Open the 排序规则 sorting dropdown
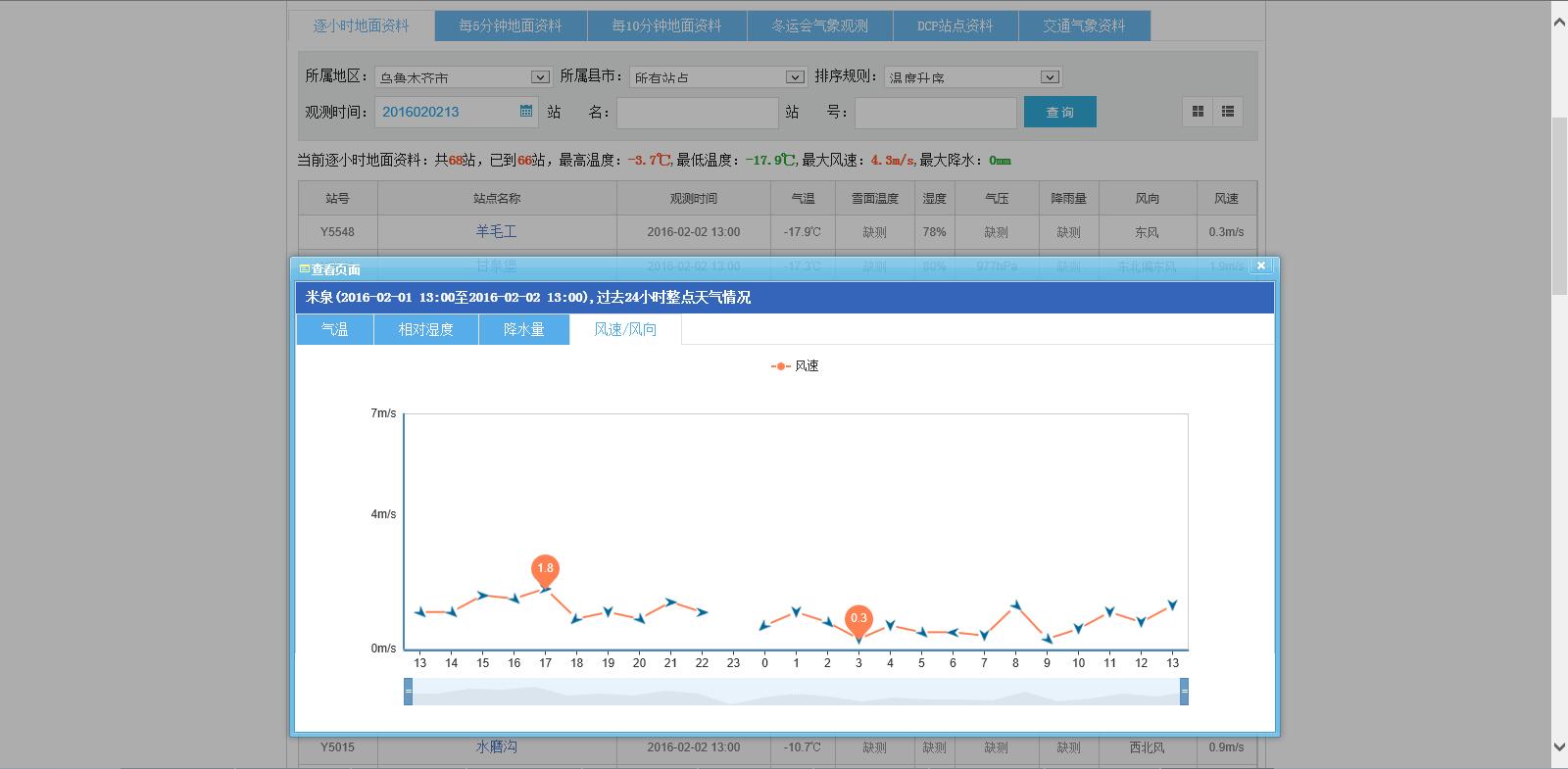The width and height of the screenshot is (1568, 769). click(1050, 76)
